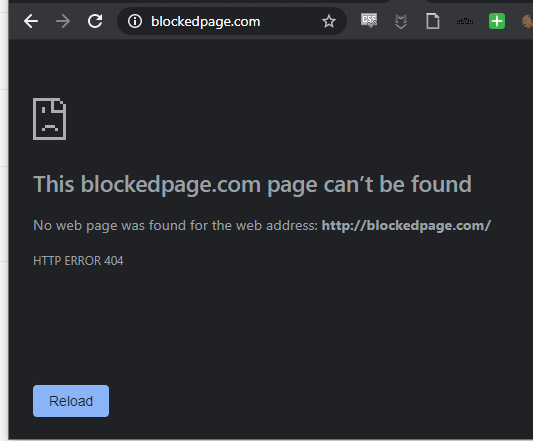Click the empty dark area of the error page
The width and height of the screenshot is (533, 441).
click(x=306, y=323)
